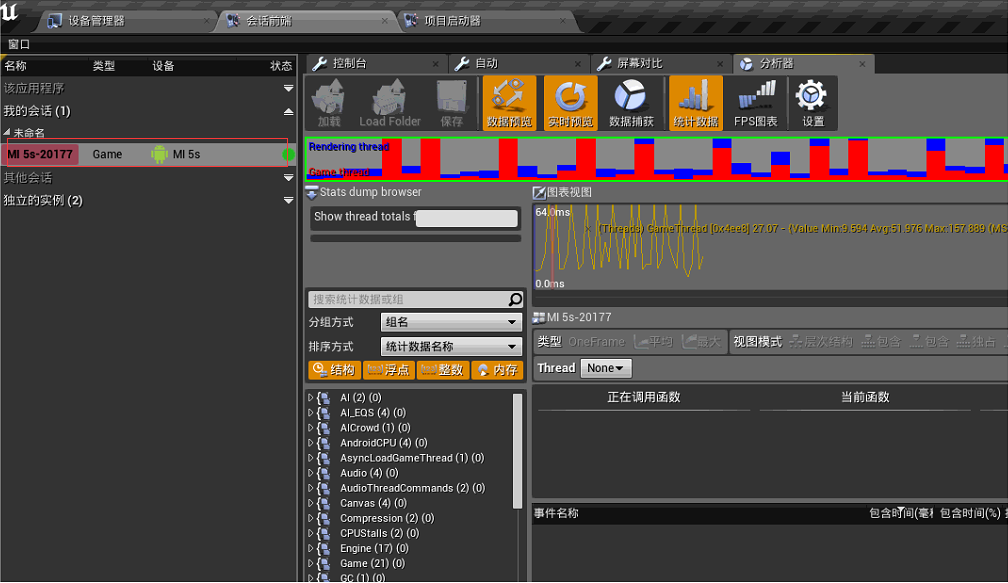Expand the Engine stats group
The image size is (1008, 583).
pos(313,548)
